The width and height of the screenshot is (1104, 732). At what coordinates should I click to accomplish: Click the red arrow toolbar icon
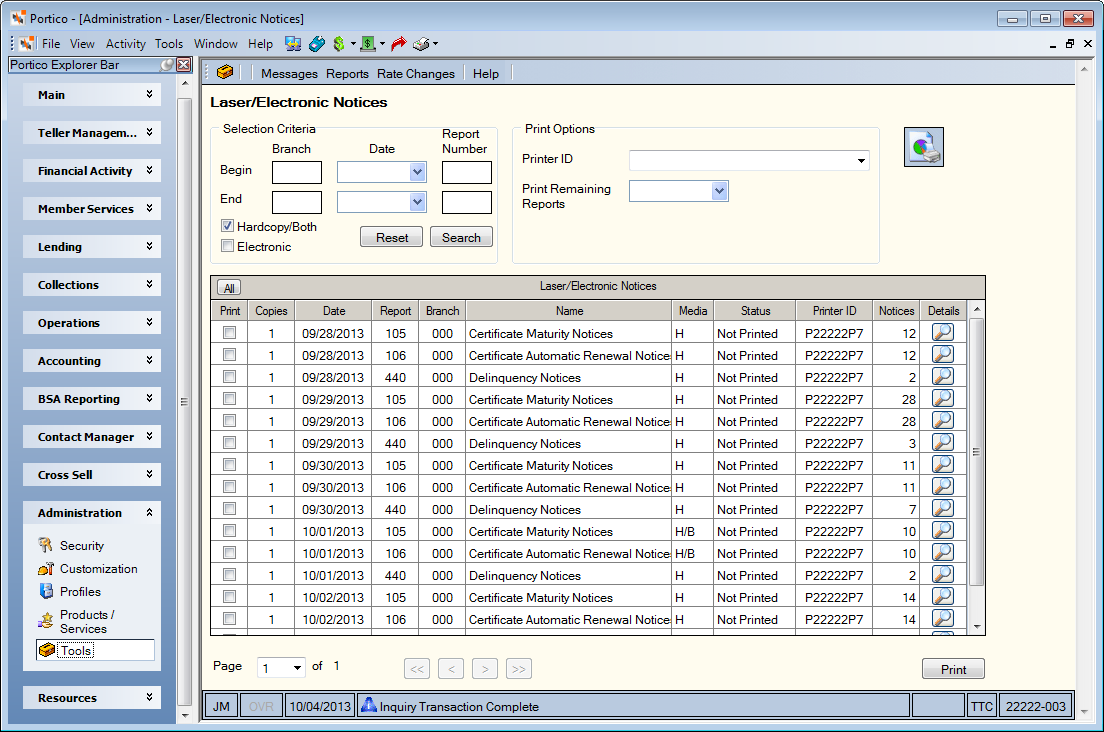click(399, 44)
